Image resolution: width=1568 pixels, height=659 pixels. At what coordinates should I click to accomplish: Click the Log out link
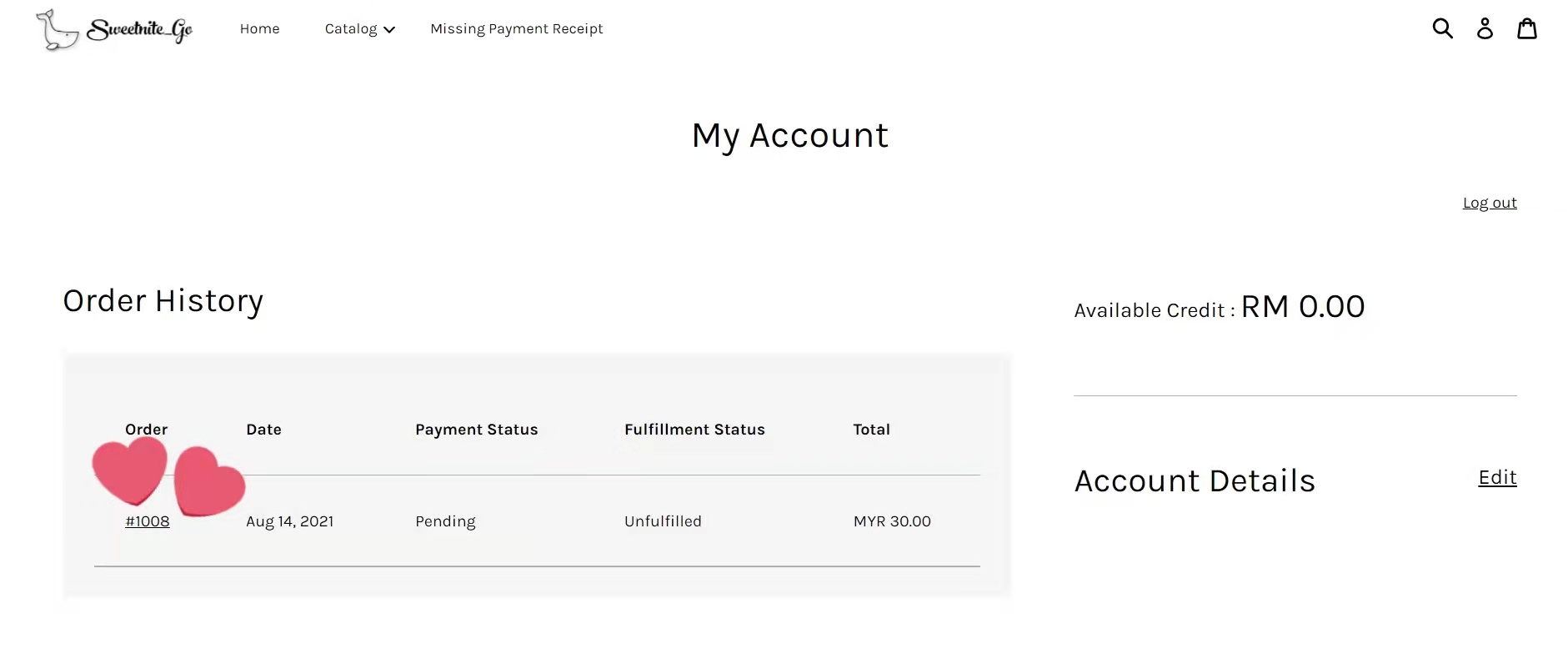click(1489, 203)
